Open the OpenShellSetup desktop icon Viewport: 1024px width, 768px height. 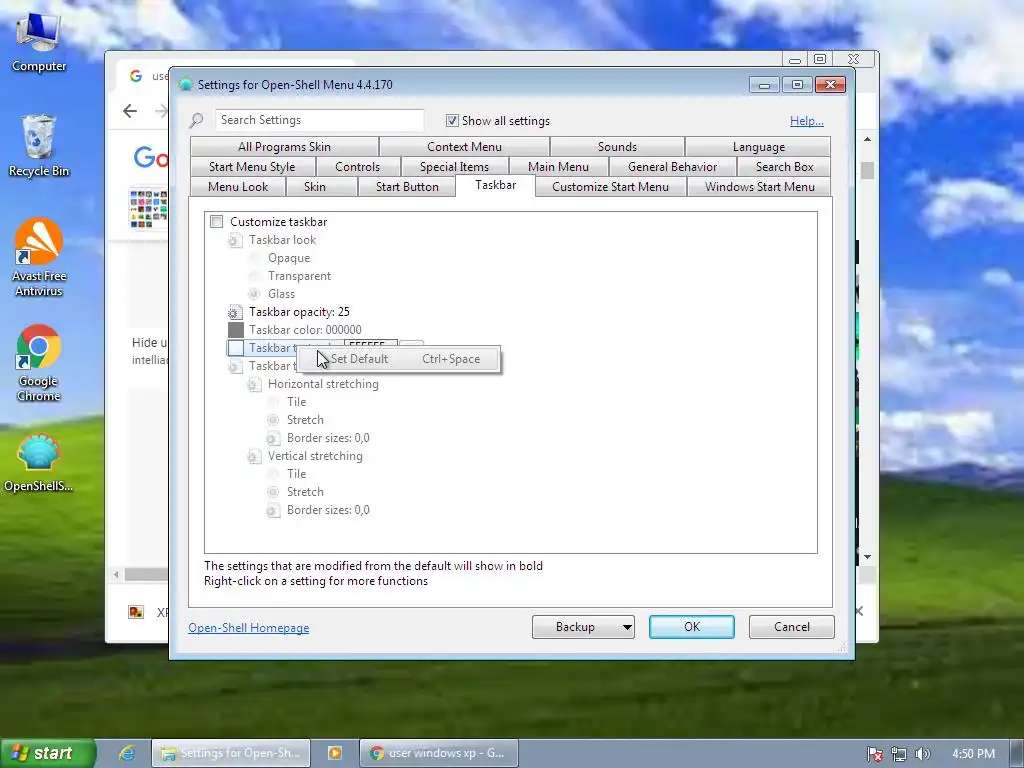39,462
